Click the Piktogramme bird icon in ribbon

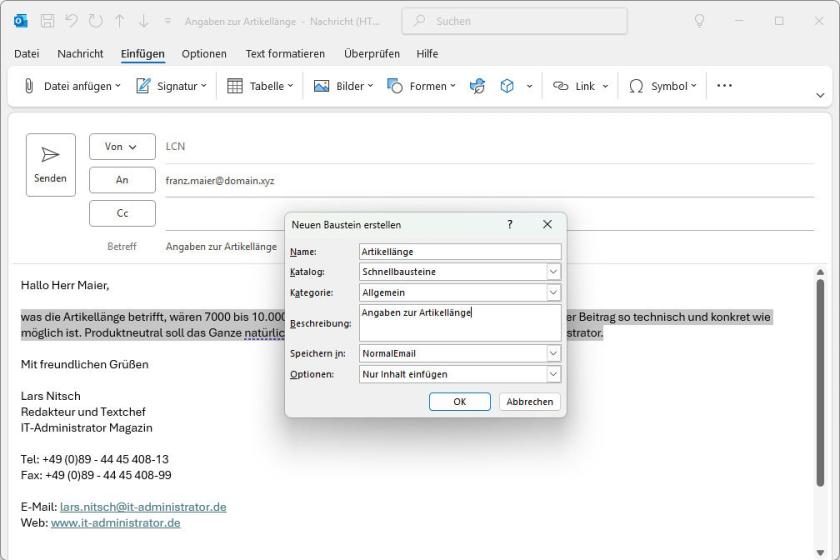[477, 86]
